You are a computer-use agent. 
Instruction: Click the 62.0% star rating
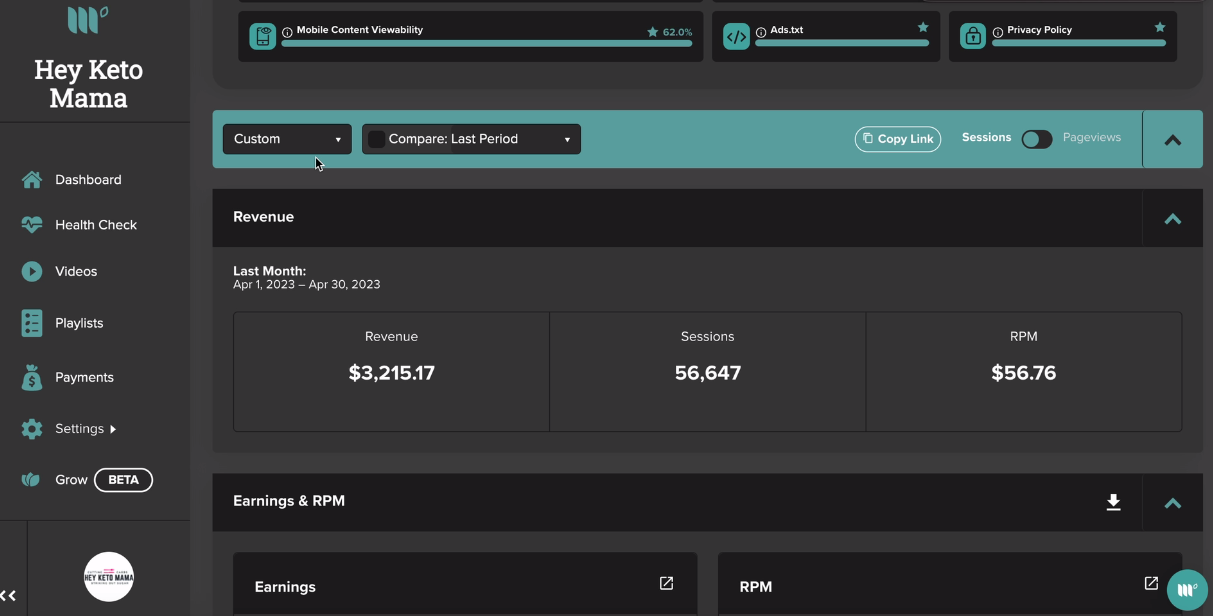click(669, 32)
